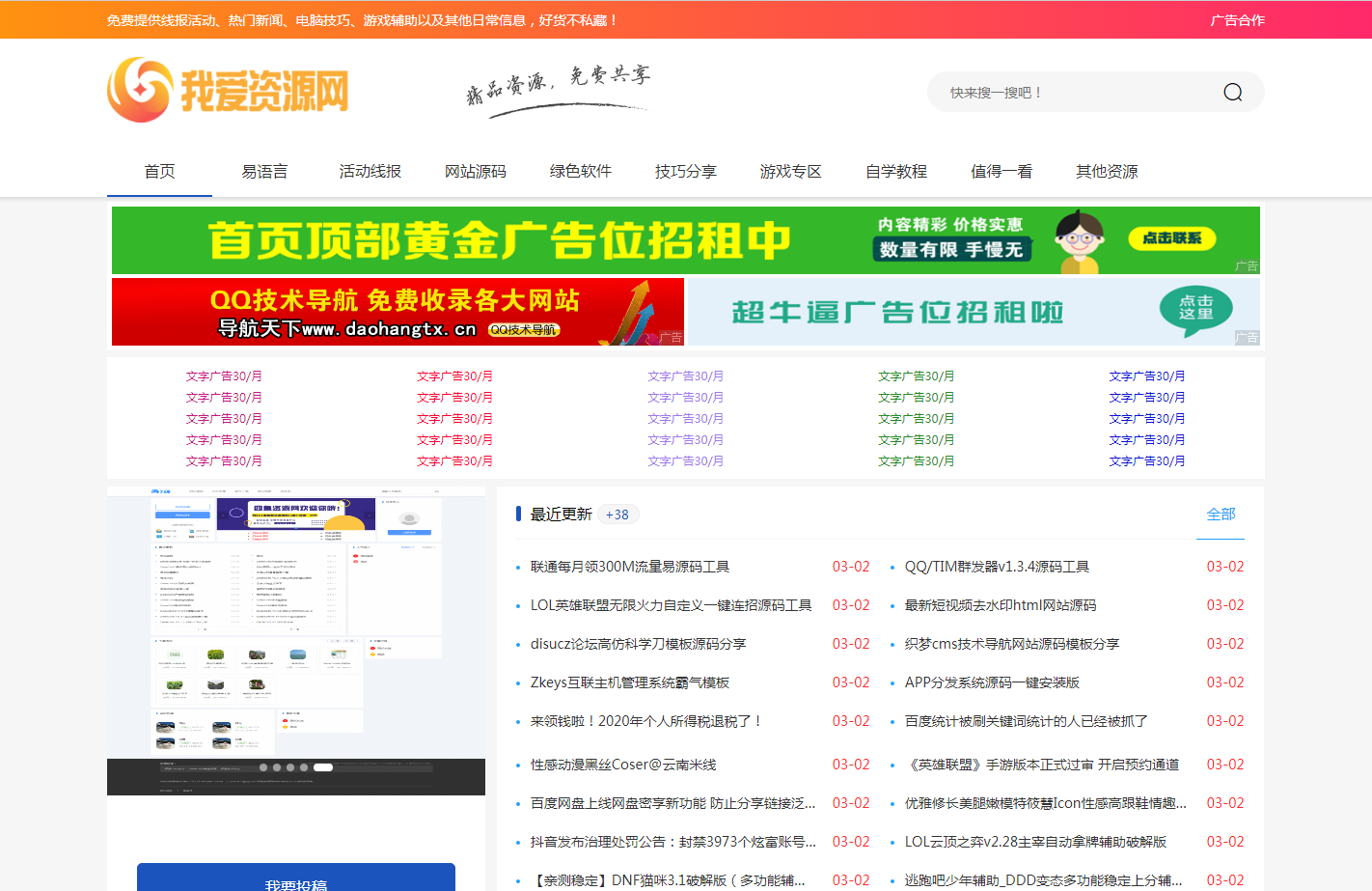Click the search magnifier icon
1372x891 pixels.
pyautogui.click(x=1232, y=93)
